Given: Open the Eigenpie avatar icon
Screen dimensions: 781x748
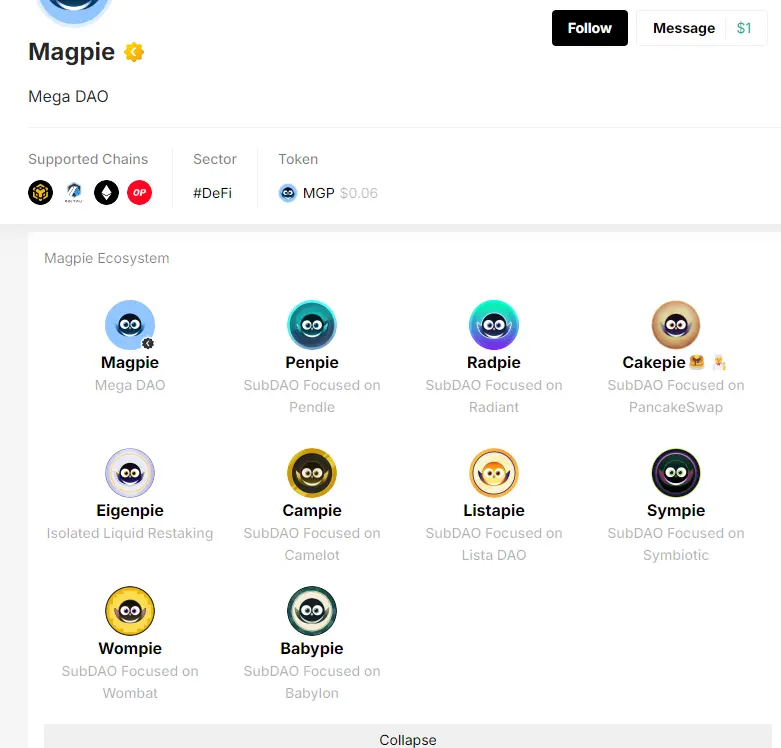Looking at the screenshot, I should (130, 473).
